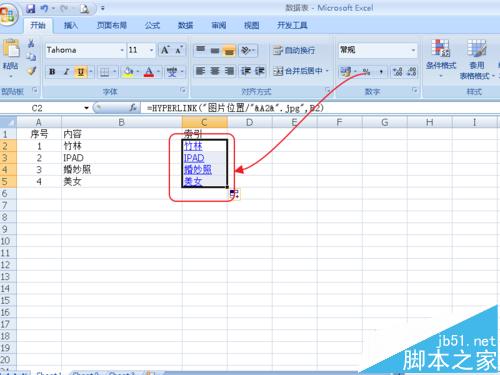The height and width of the screenshot is (375, 500).
Task: Open the 开发工具 Developer tab
Action: click(292, 25)
